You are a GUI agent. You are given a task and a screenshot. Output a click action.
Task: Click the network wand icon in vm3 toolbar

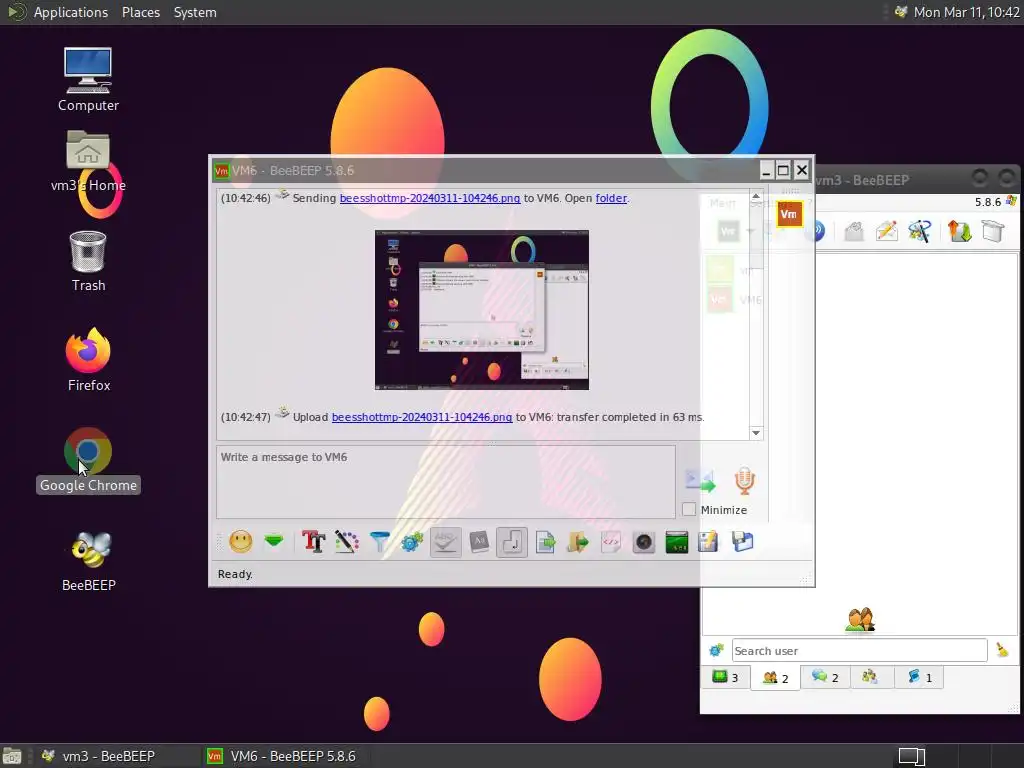pyautogui.click(x=920, y=231)
